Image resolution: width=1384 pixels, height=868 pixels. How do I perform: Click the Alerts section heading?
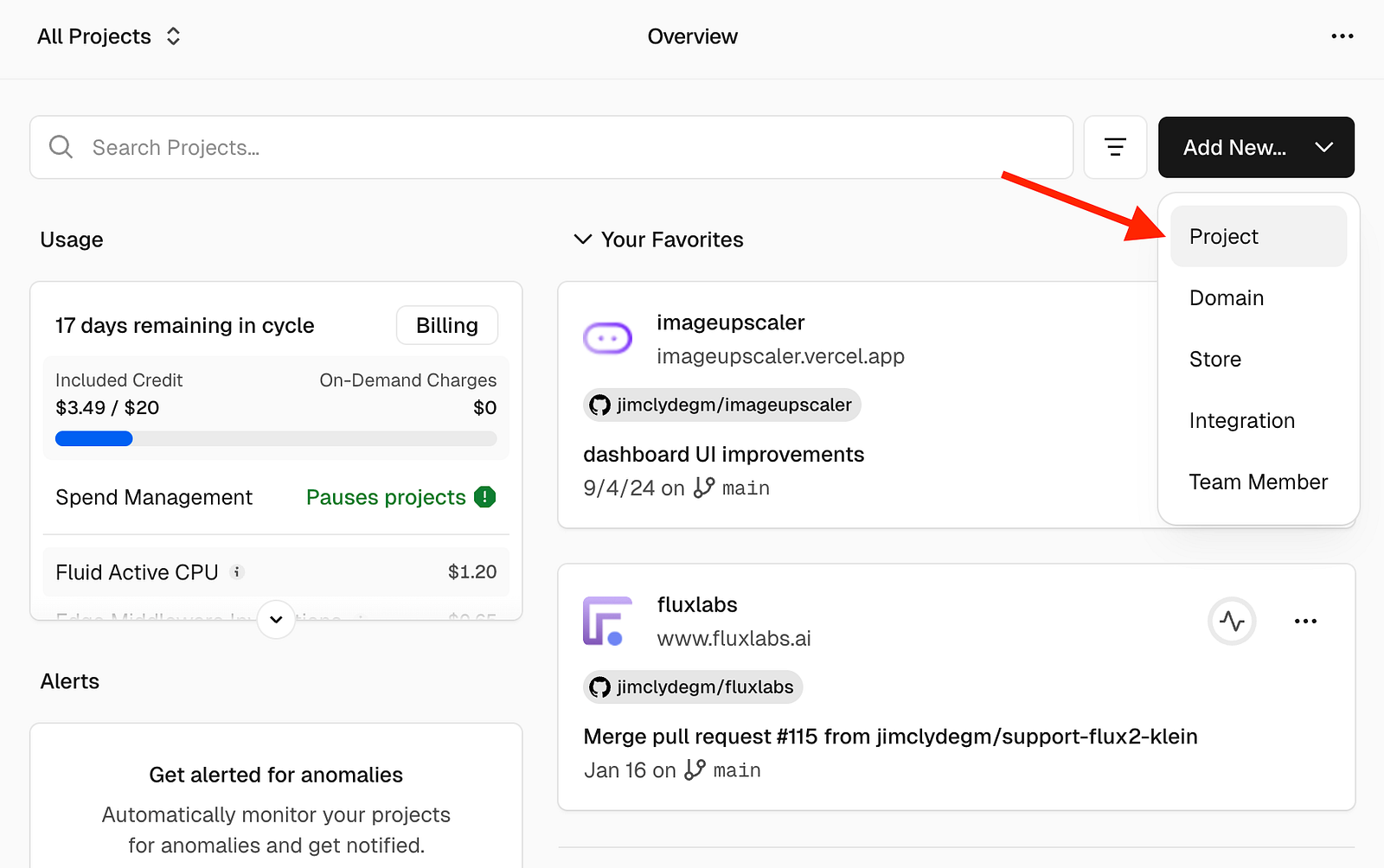click(70, 681)
